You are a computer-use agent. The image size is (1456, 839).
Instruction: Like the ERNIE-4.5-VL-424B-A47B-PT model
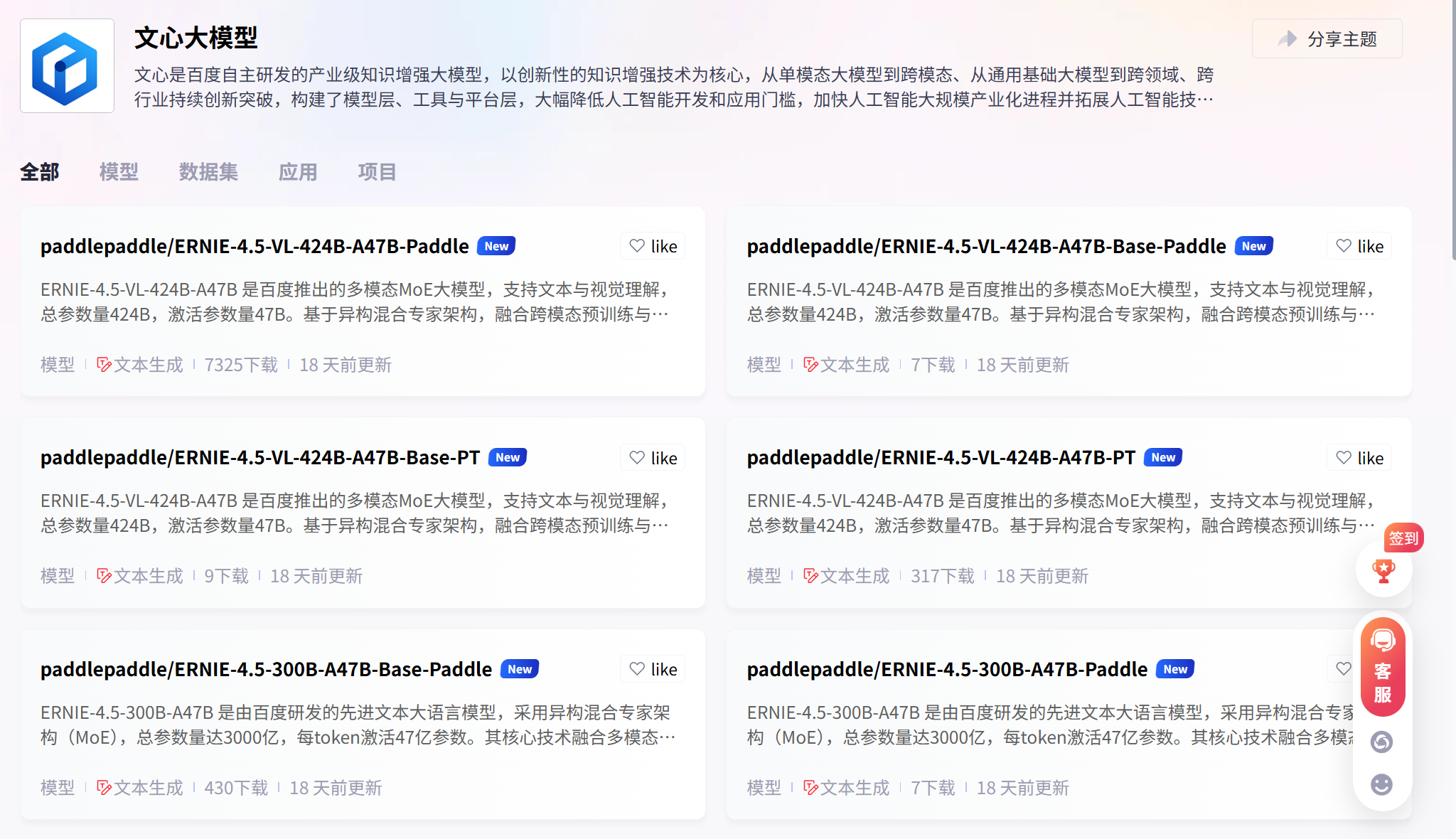[1359, 458]
